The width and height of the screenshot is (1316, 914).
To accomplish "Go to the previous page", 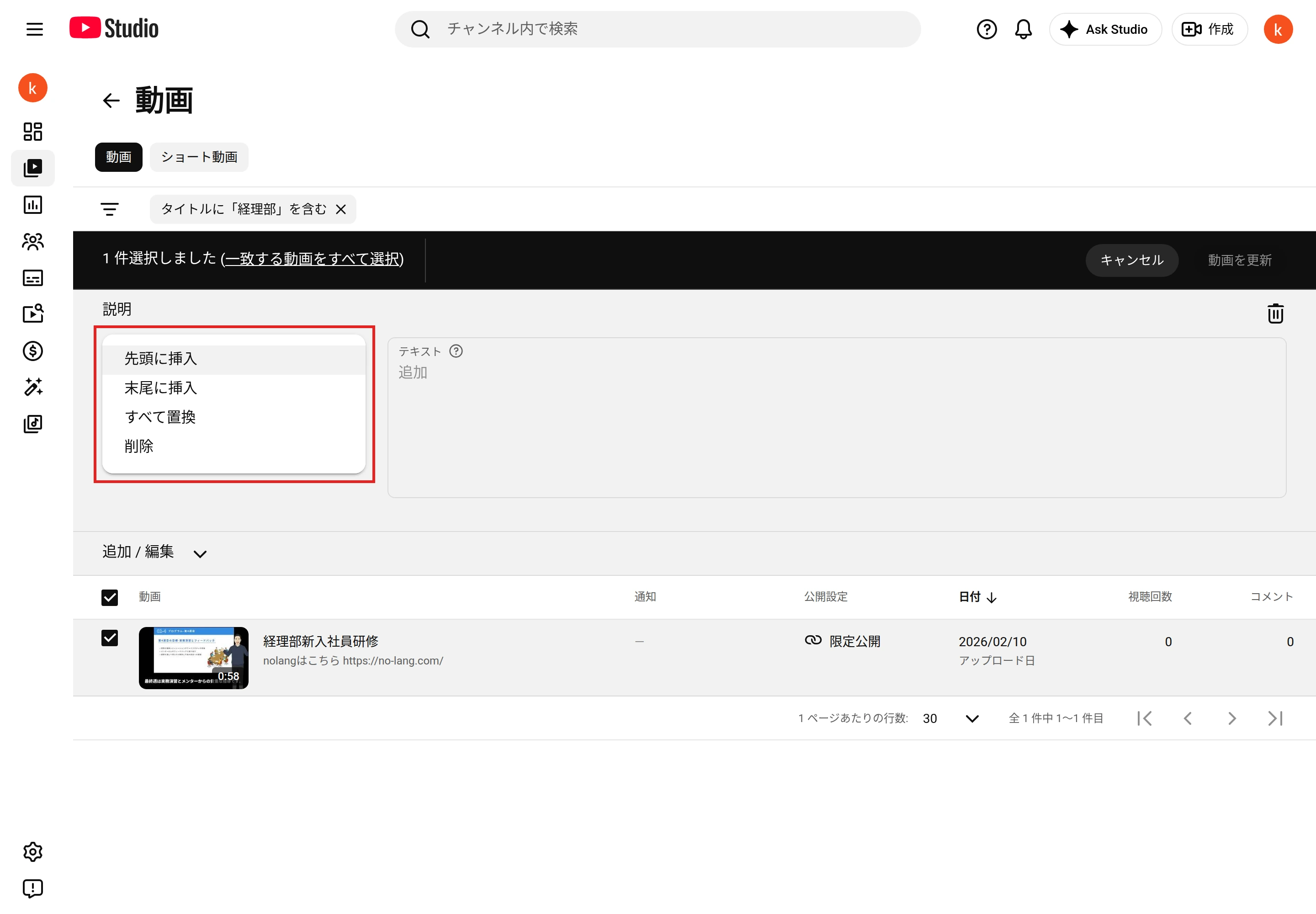I will pos(1188,718).
